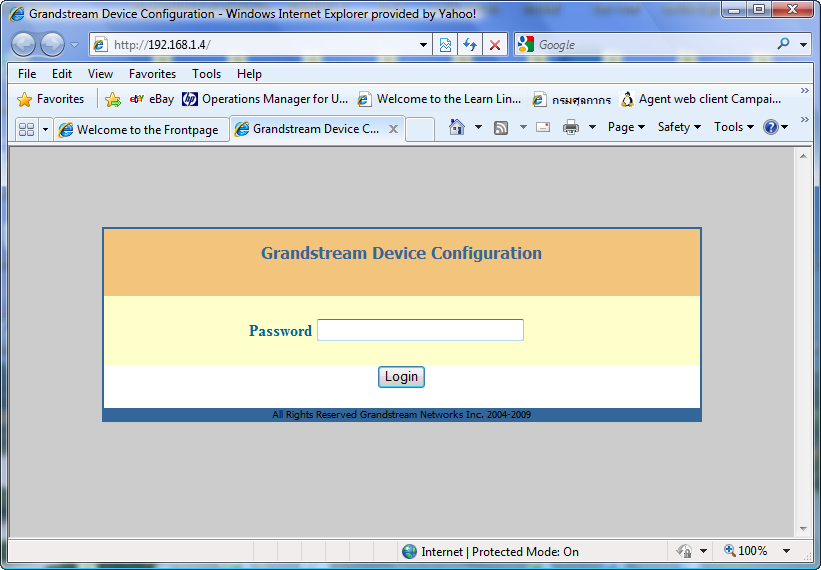Open the Page command bar menu
The width and height of the screenshot is (821, 570).
click(626, 127)
